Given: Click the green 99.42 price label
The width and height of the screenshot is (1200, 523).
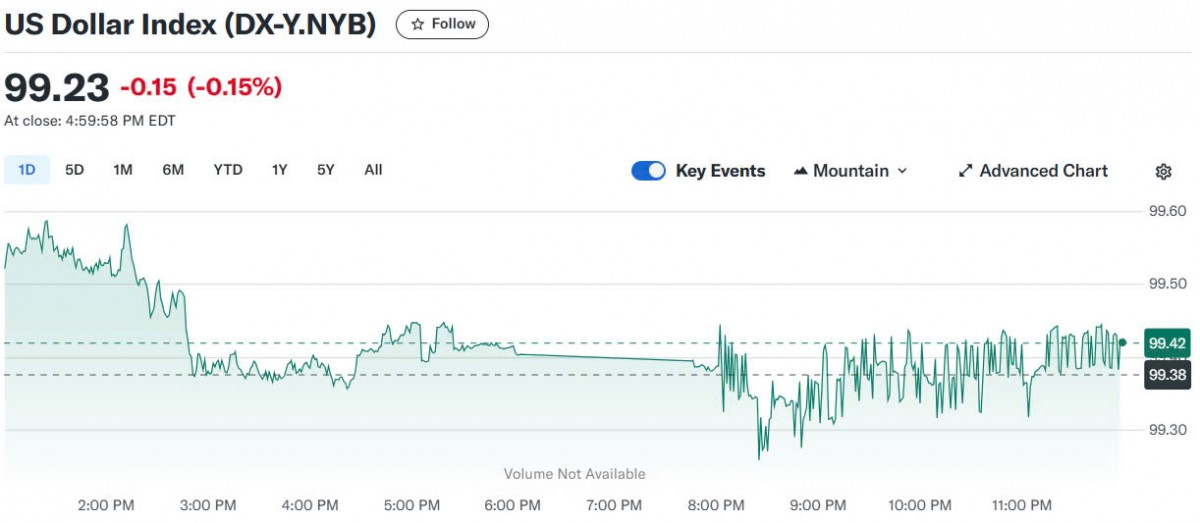Looking at the screenshot, I should 1166,343.
